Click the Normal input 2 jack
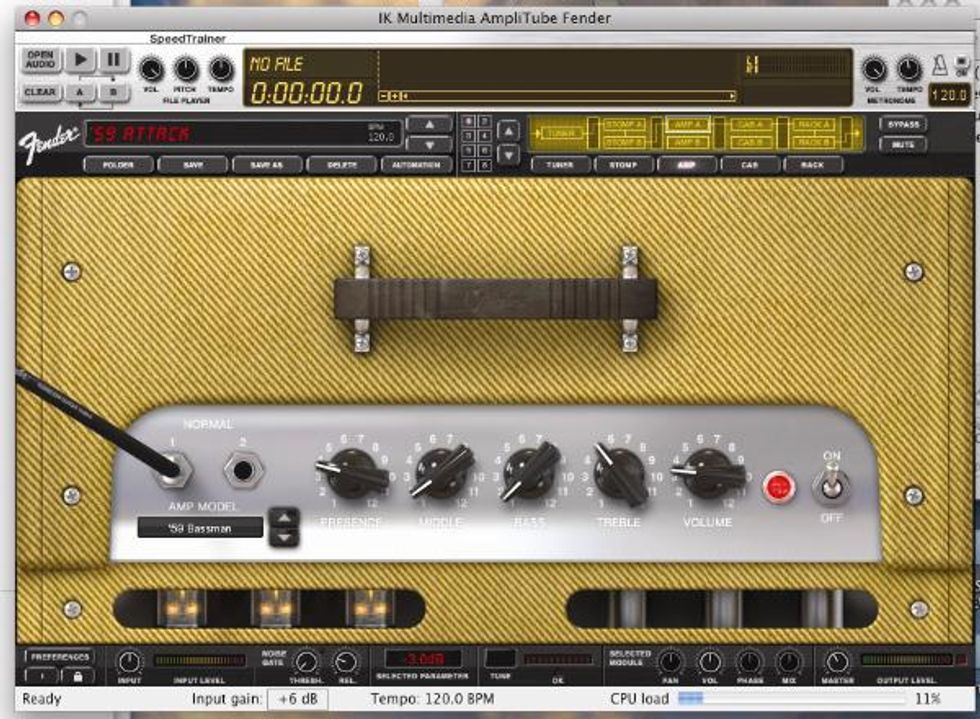 (244, 469)
